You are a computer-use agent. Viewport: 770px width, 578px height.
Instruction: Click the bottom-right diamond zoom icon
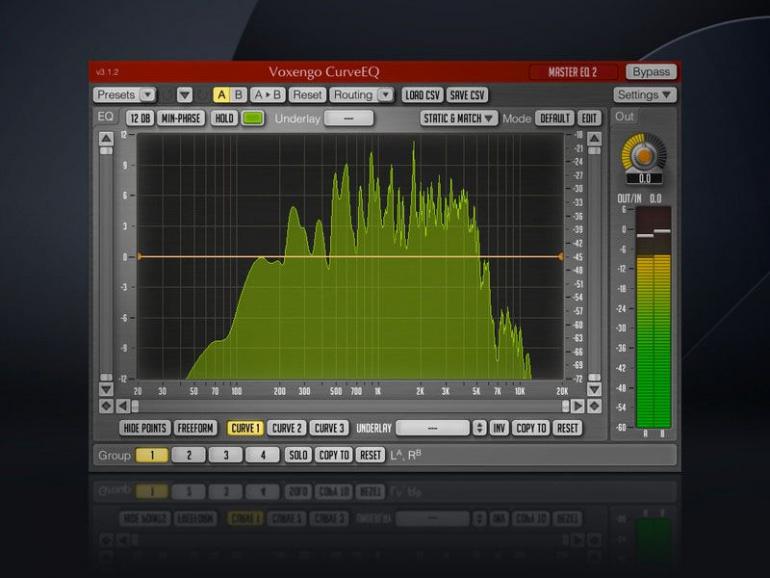tap(594, 406)
